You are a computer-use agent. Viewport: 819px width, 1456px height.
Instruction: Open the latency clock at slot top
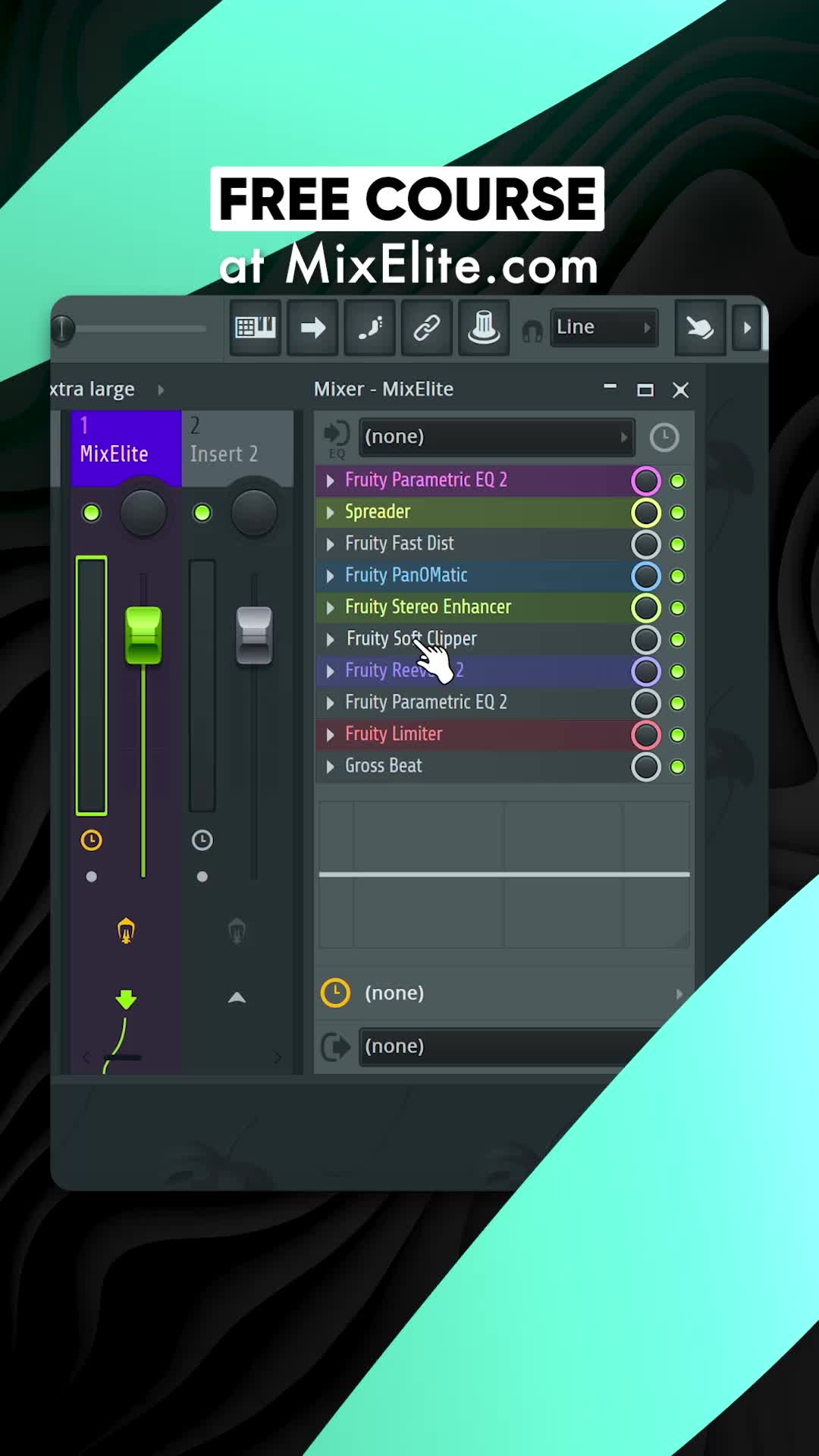tap(664, 438)
